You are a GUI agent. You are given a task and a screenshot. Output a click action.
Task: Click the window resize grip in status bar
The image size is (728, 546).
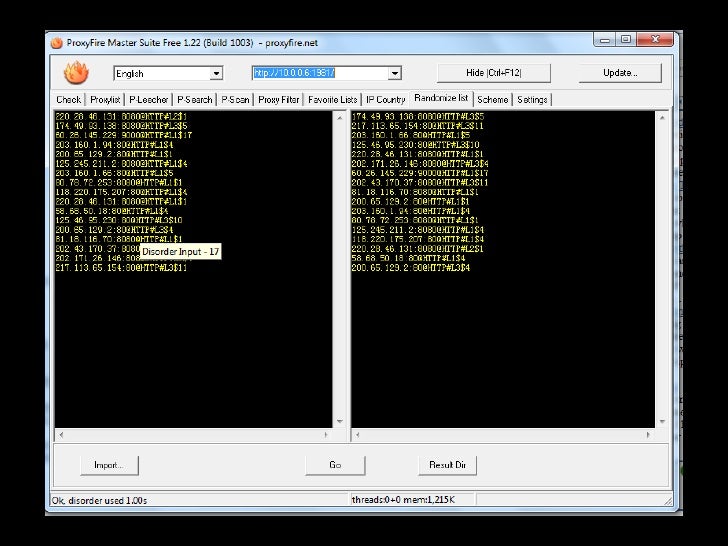point(668,500)
